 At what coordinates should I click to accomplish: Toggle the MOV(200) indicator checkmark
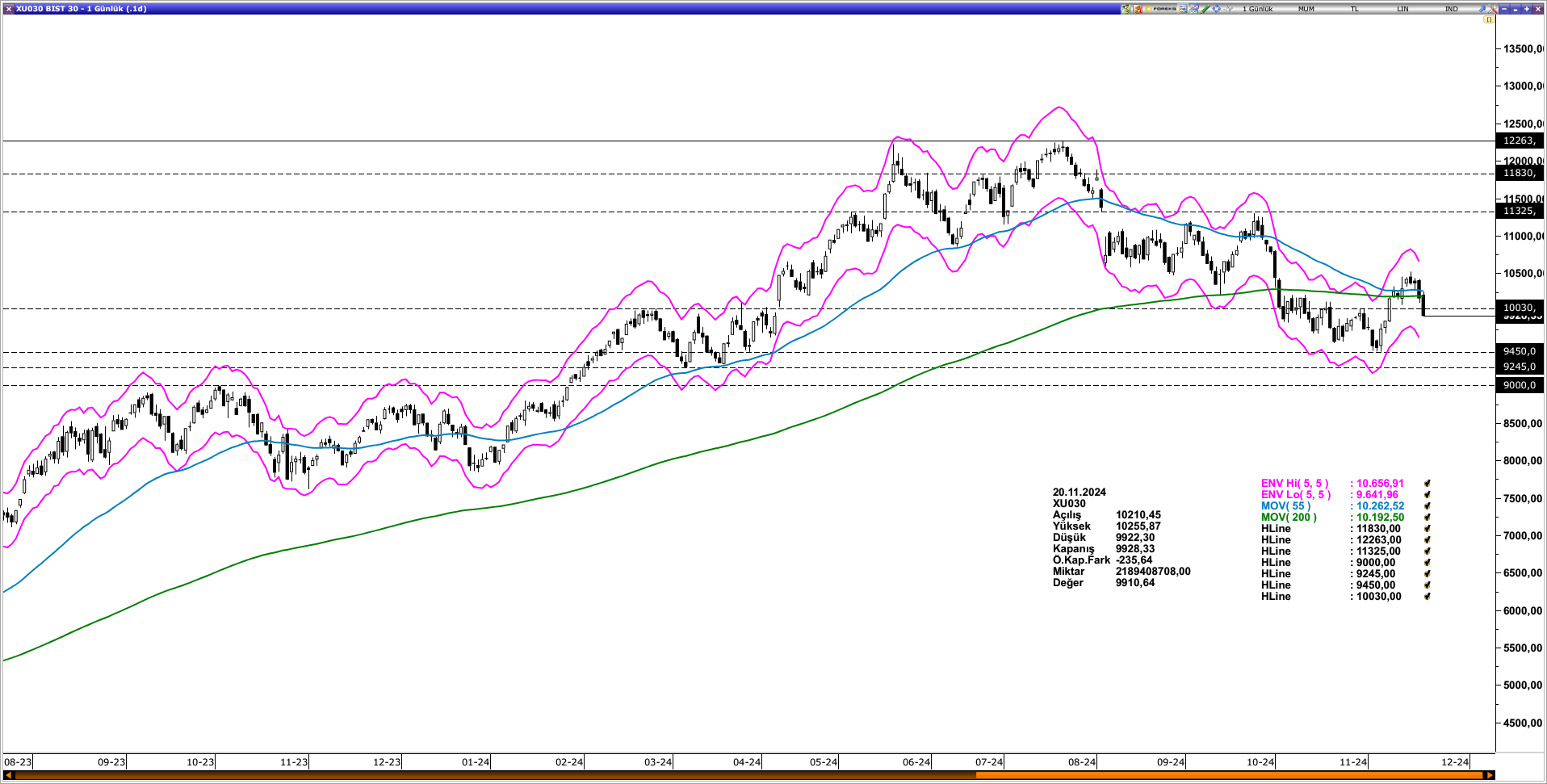1428,518
